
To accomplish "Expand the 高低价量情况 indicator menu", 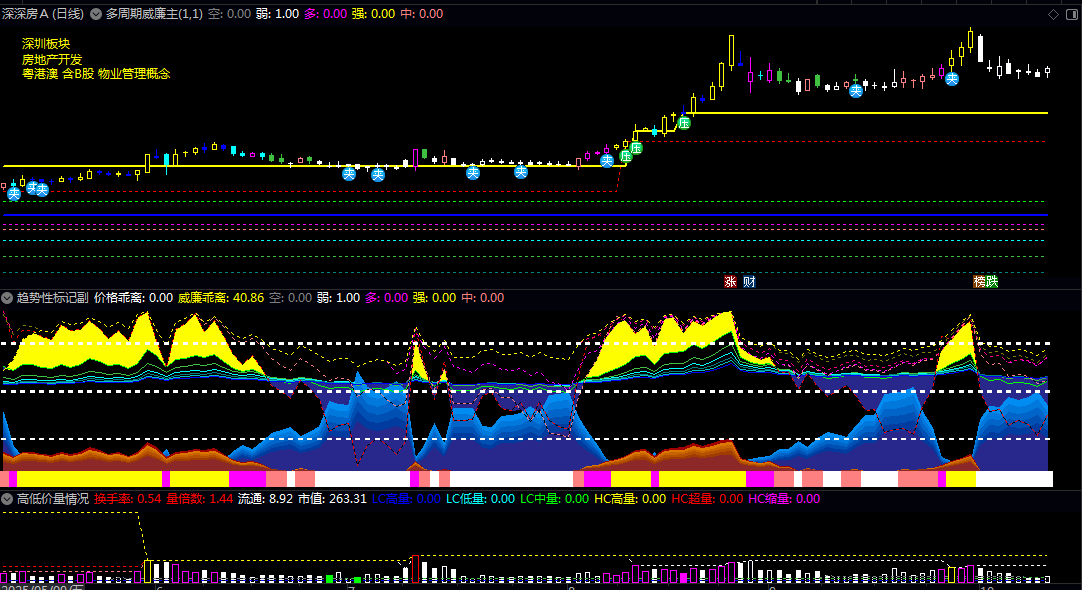I will 7,499.
